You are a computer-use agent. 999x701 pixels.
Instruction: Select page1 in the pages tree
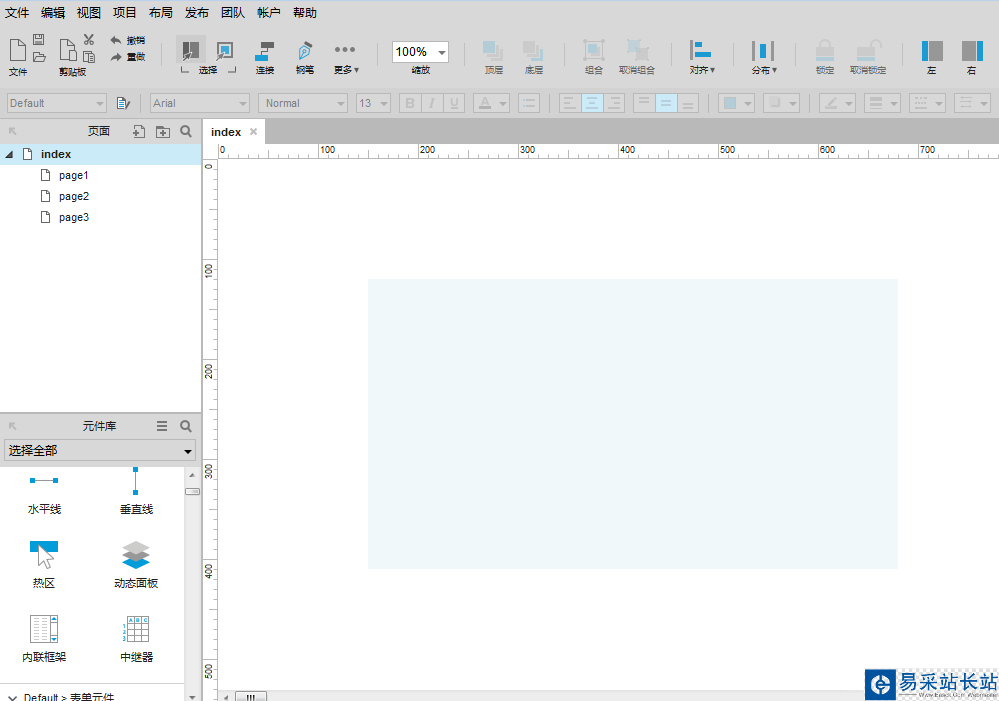coord(73,175)
